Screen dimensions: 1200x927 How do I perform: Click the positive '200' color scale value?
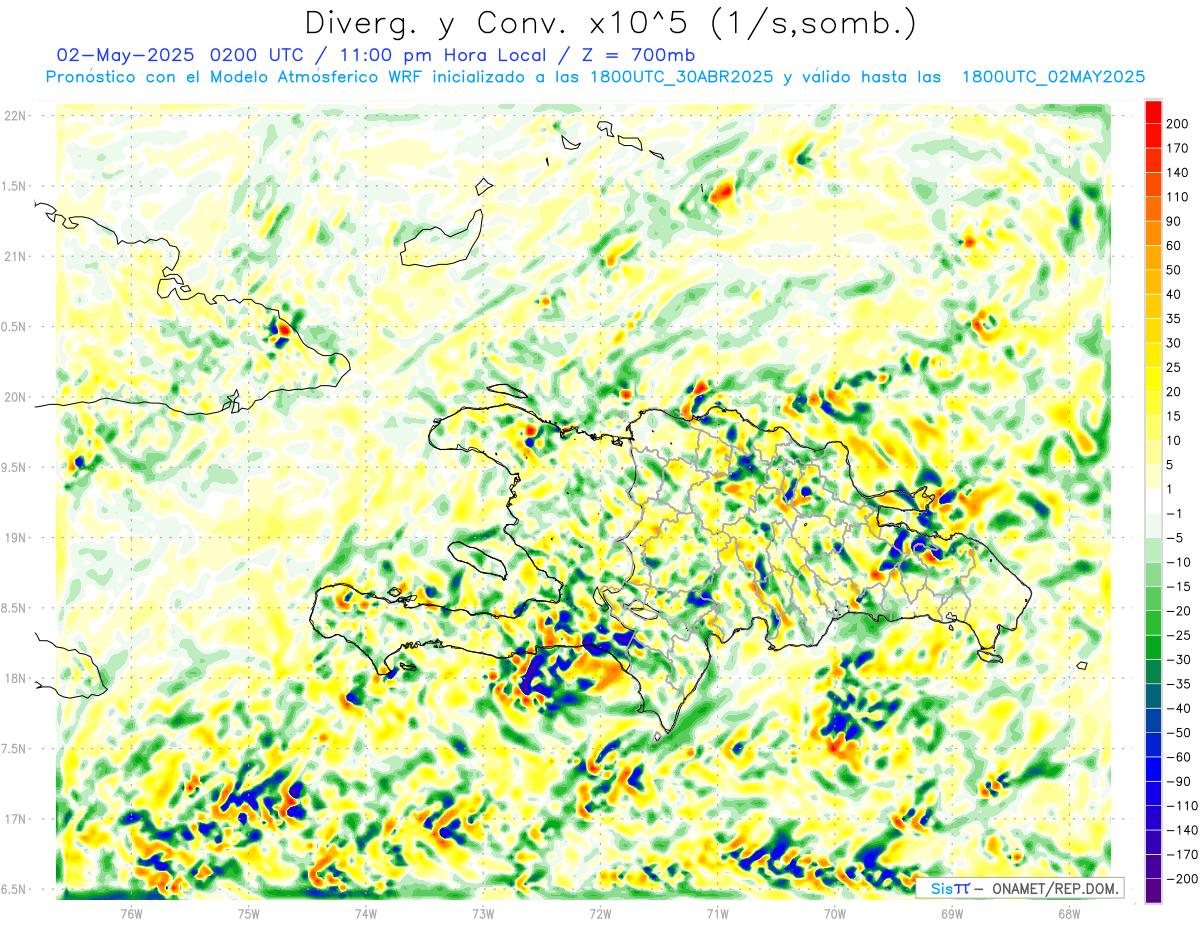click(x=1177, y=124)
